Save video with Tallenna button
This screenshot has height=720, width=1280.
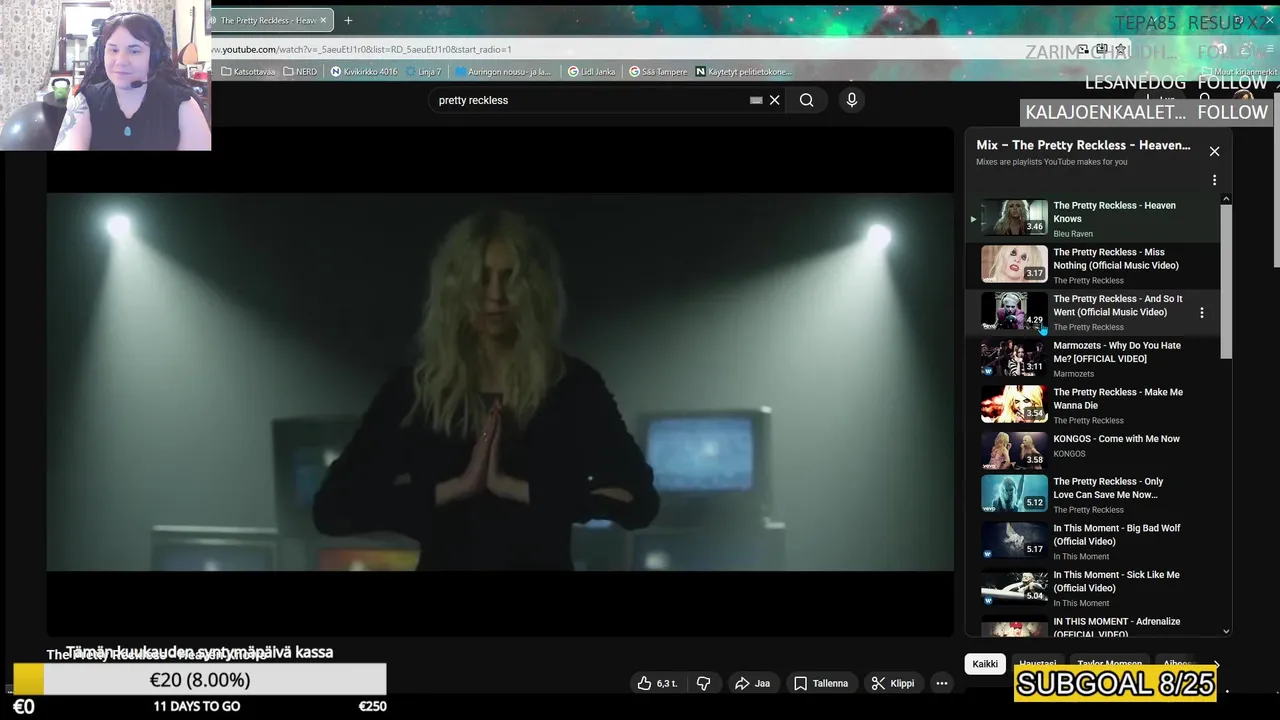(820, 683)
